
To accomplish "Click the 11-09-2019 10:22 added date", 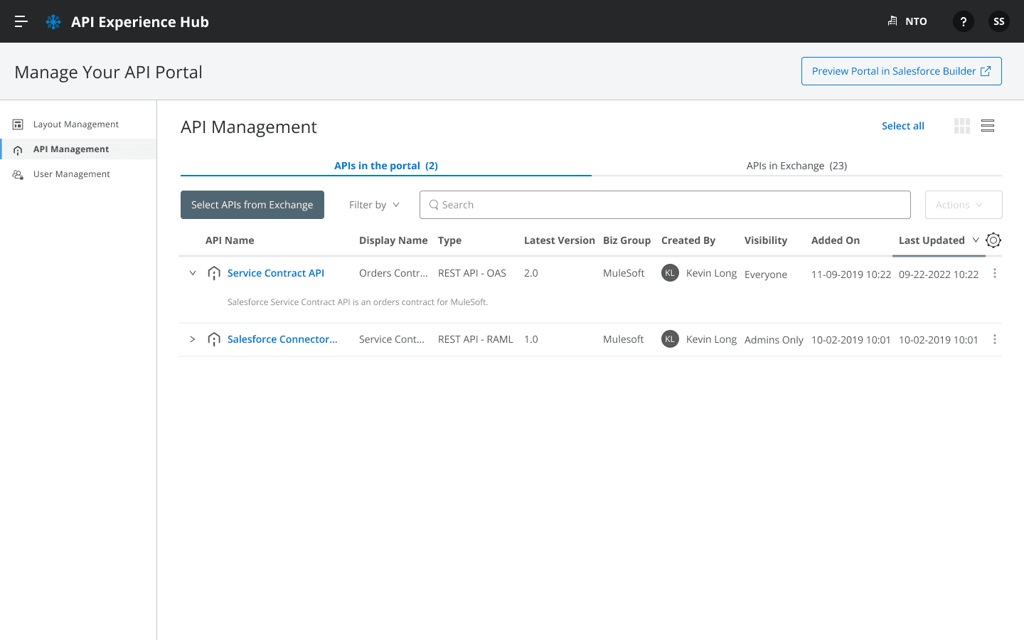I will tap(851, 275).
